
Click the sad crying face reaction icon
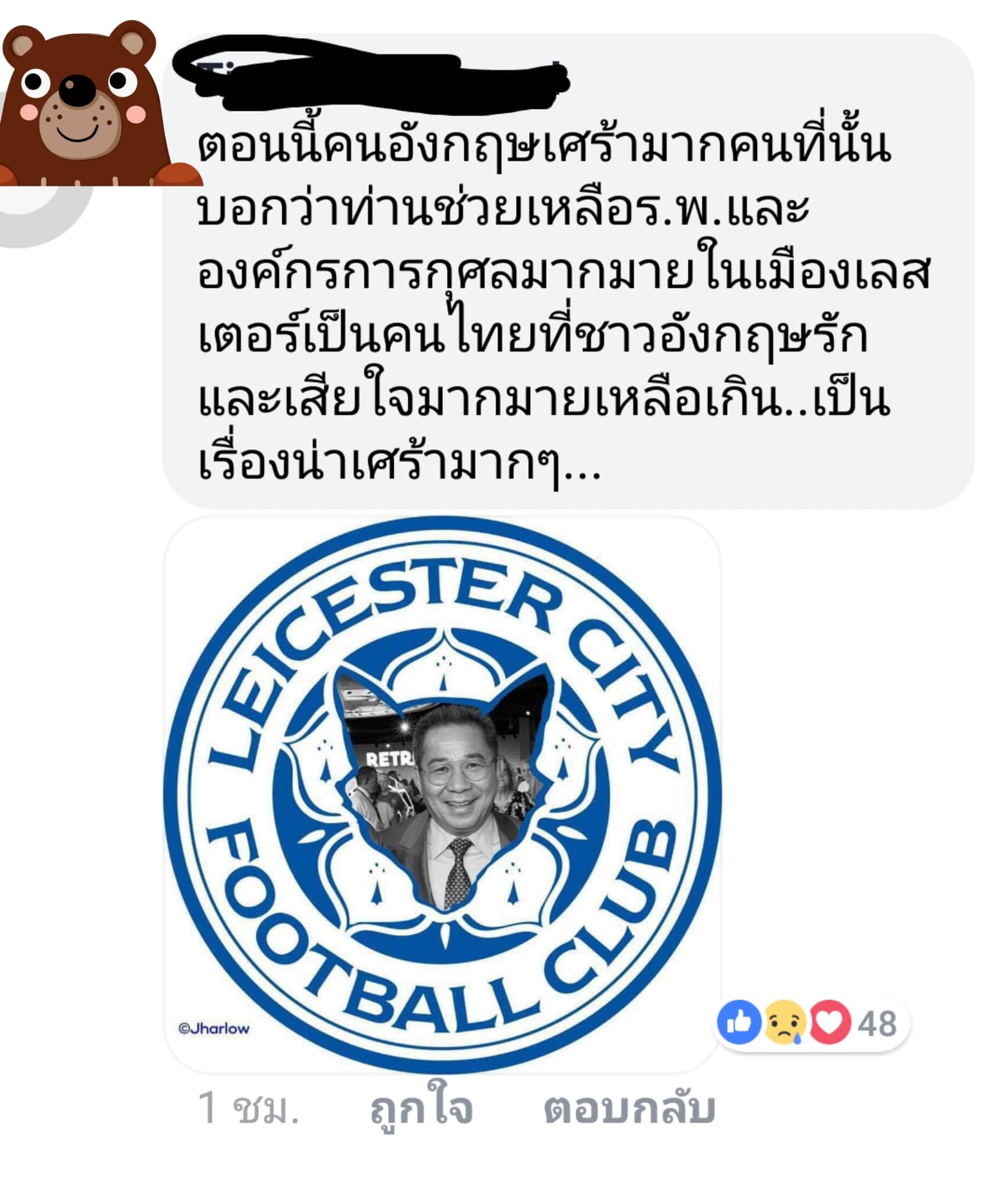pyautogui.click(x=784, y=1023)
